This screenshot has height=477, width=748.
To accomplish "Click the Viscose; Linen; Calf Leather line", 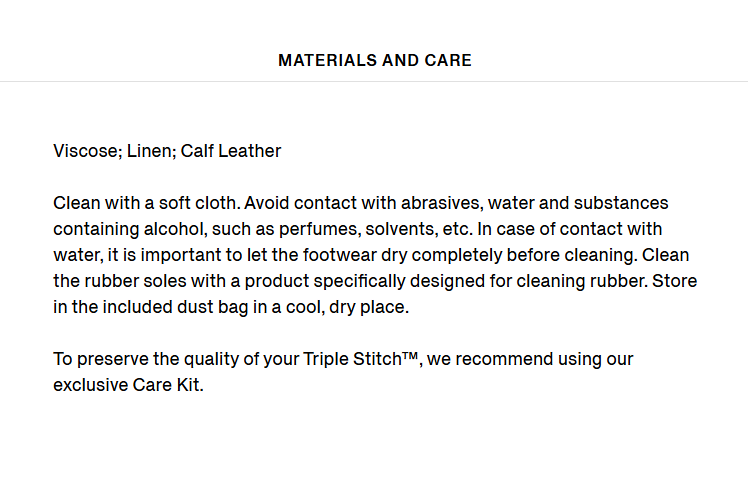I will tap(167, 151).
